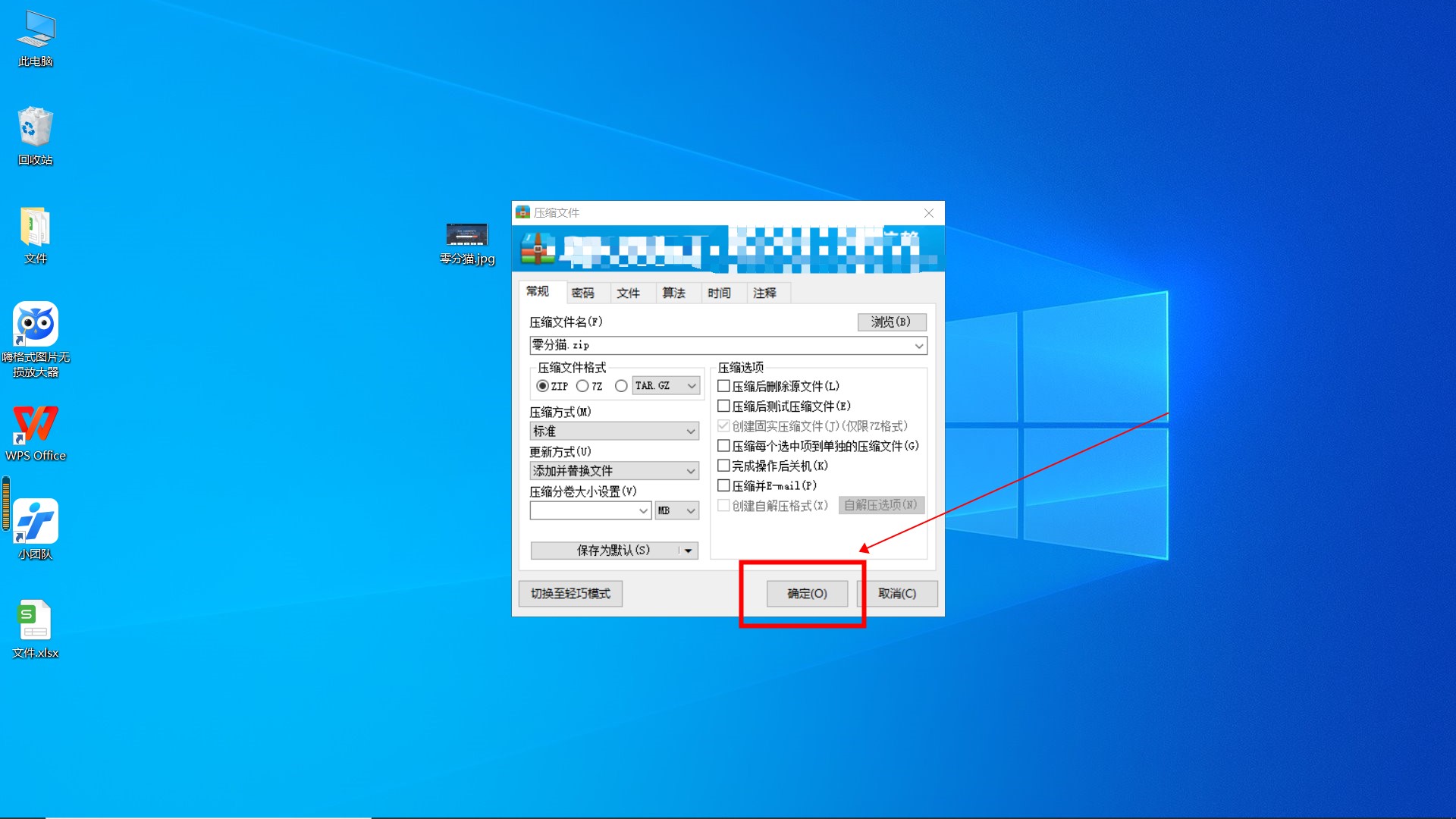Enable 压缩后删除源文件 checkbox

723,386
